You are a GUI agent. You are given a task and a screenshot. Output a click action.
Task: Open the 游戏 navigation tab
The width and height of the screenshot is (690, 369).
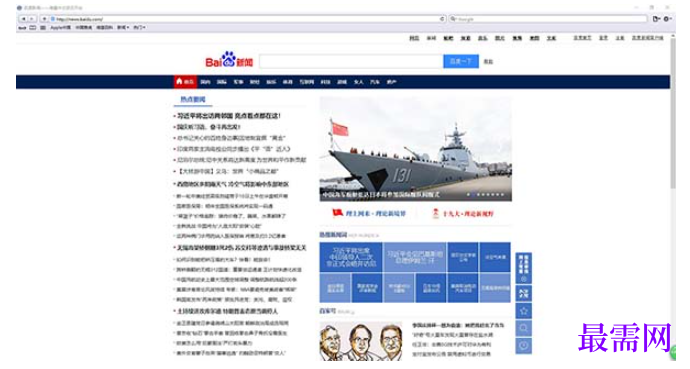tap(342, 82)
